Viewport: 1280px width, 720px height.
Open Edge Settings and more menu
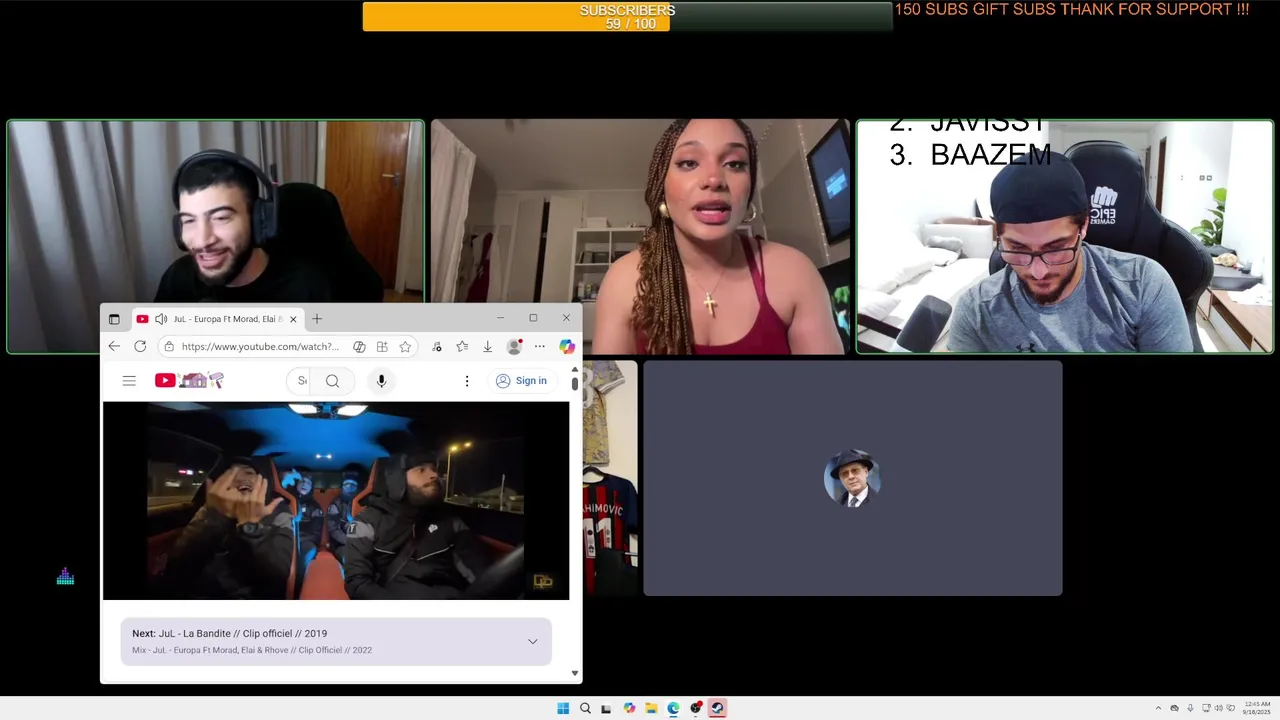point(540,347)
